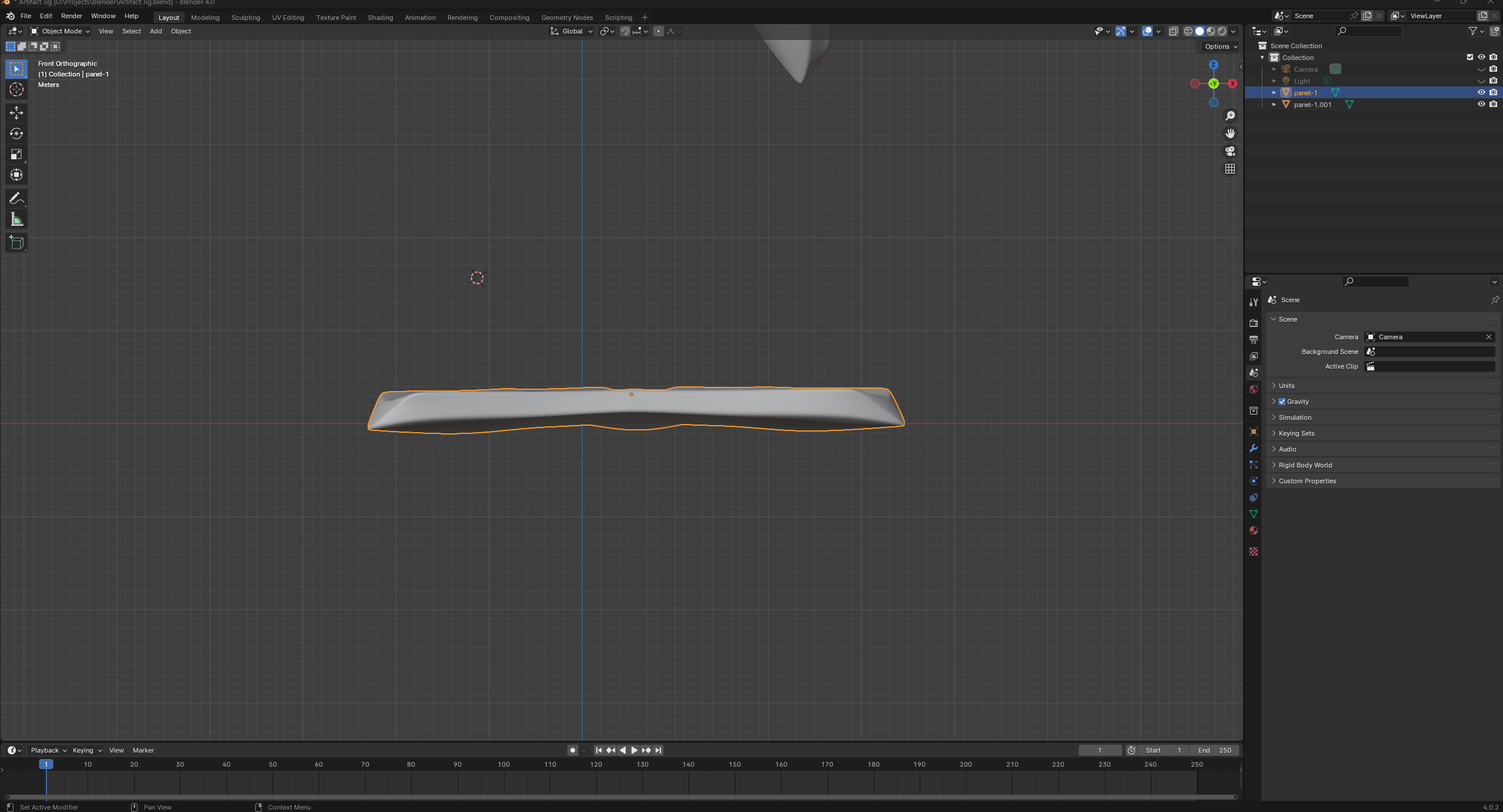Choose the Add Cube tool
Image resolution: width=1503 pixels, height=812 pixels.
(16, 243)
